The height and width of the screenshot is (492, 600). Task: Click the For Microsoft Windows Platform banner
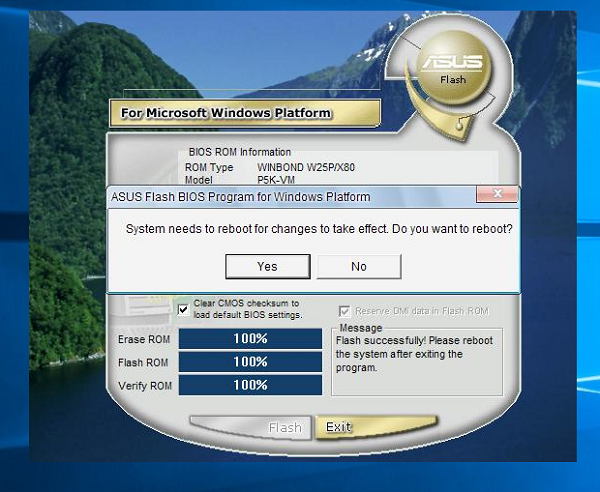coord(225,113)
